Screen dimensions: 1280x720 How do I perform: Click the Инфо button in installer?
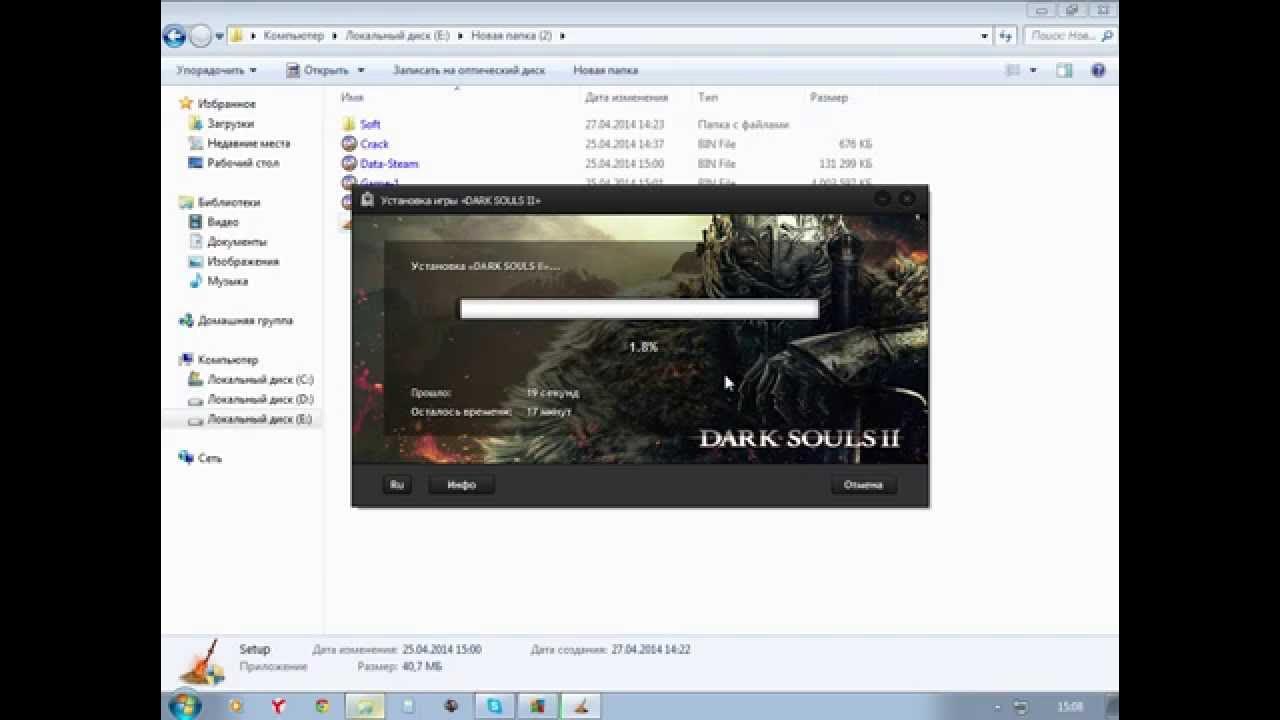(x=461, y=484)
